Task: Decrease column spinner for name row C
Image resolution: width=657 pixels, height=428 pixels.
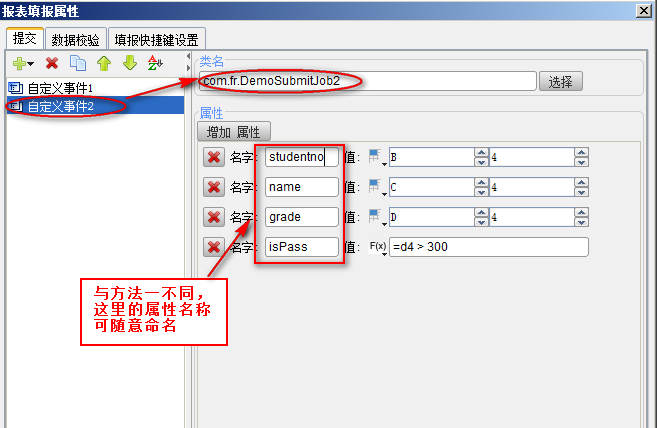Action: pyautogui.click(x=481, y=192)
